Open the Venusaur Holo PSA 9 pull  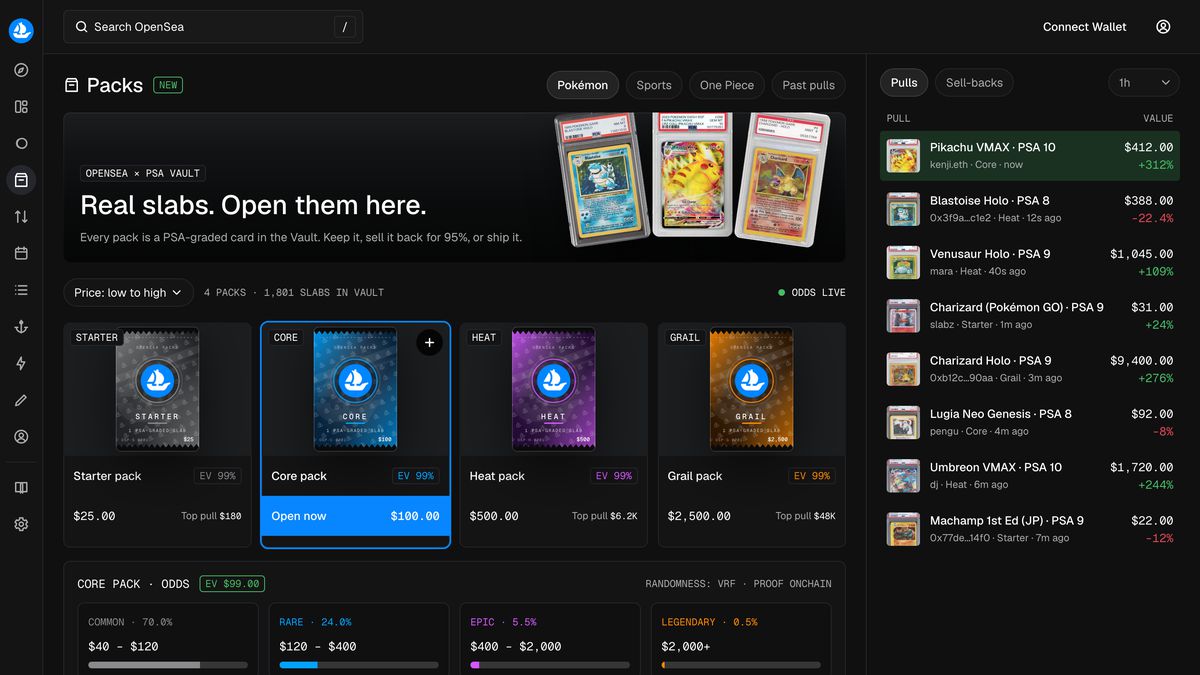tap(1030, 262)
